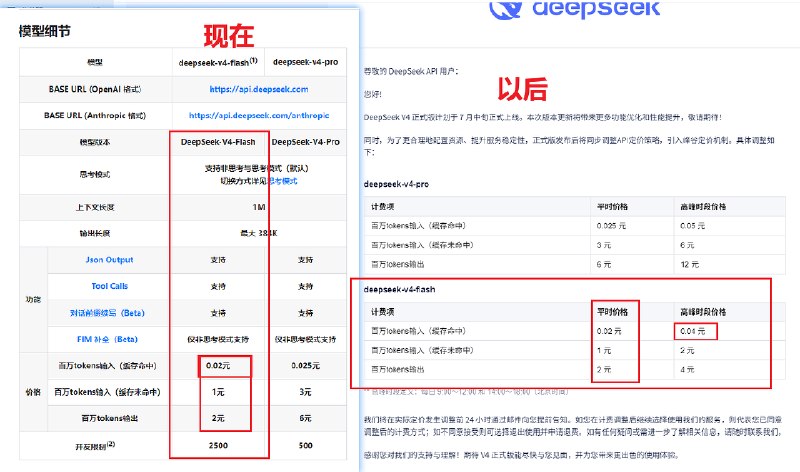Open the Json Output feature link

pos(109,260)
